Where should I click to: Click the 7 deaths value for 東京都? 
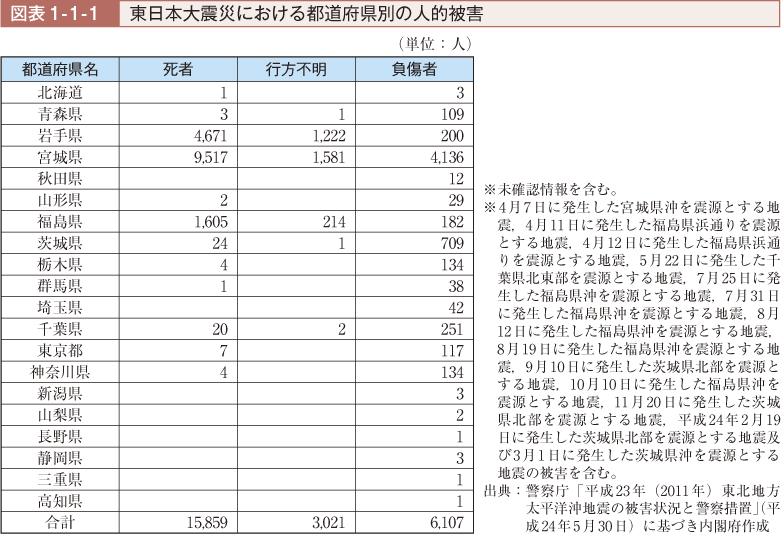point(224,351)
